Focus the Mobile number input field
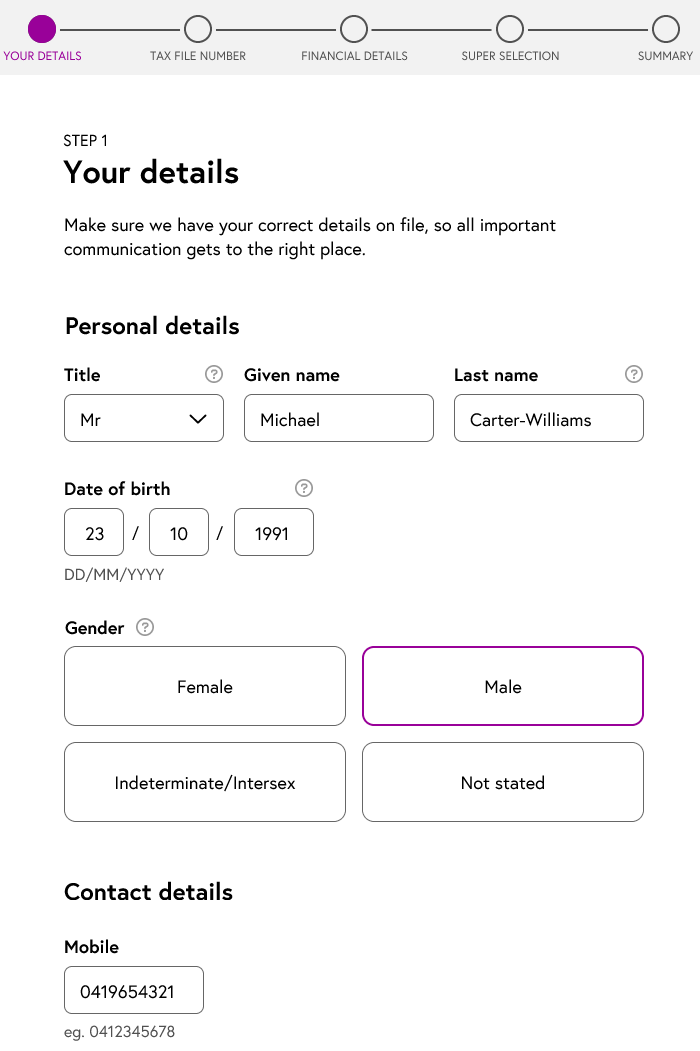The height and width of the screenshot is (1051, 700). (x=134, y=990)
